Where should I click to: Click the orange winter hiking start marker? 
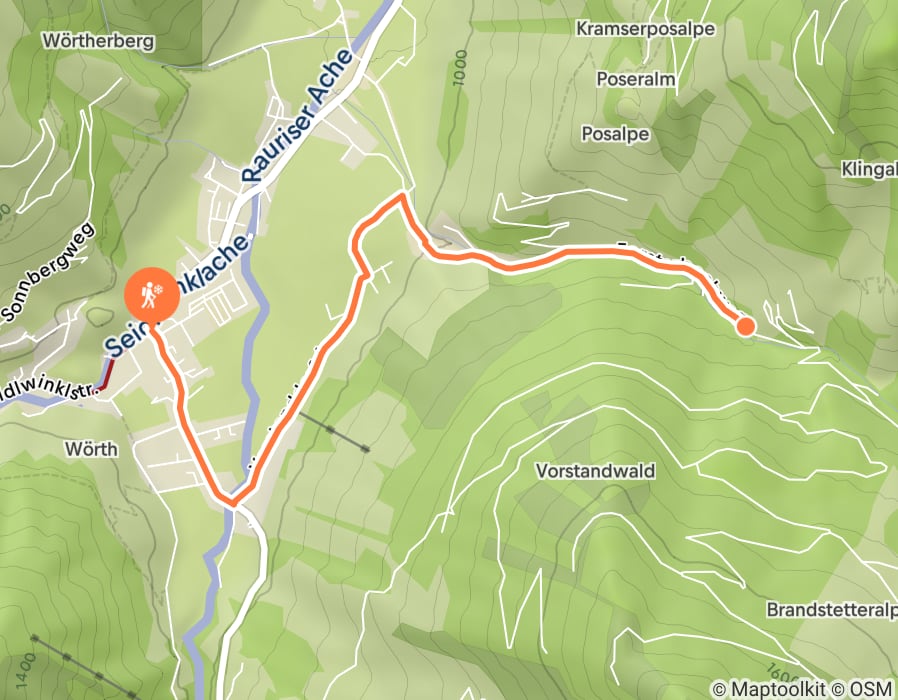point(152,295)
